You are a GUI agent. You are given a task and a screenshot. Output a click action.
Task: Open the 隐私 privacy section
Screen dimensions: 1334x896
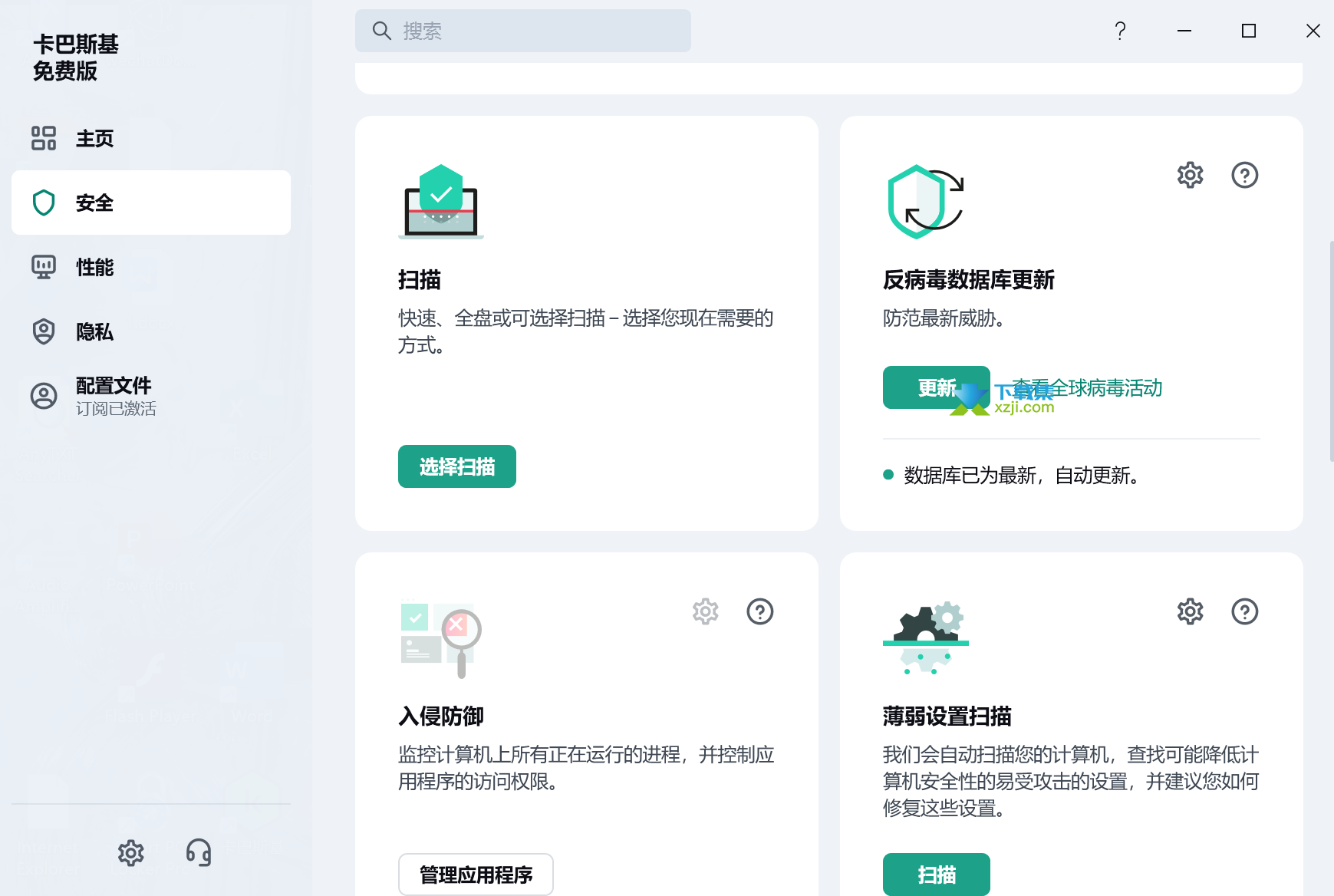coord(151,331)
